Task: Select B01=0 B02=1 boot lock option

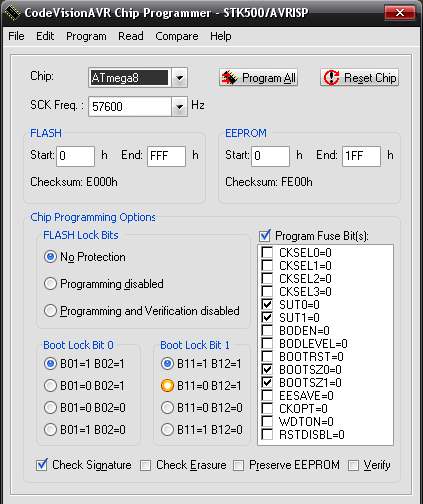Action: (50, 386)
